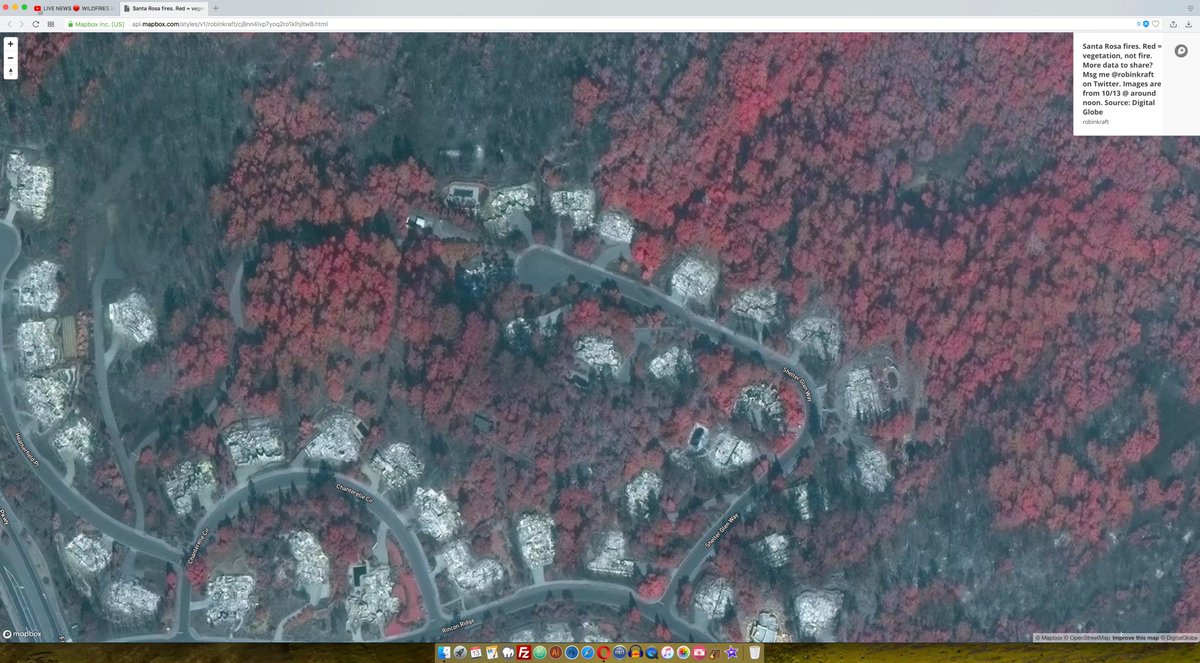Zoom out on the map
This screenshot has height=663, width=1200.
[10, 58]
